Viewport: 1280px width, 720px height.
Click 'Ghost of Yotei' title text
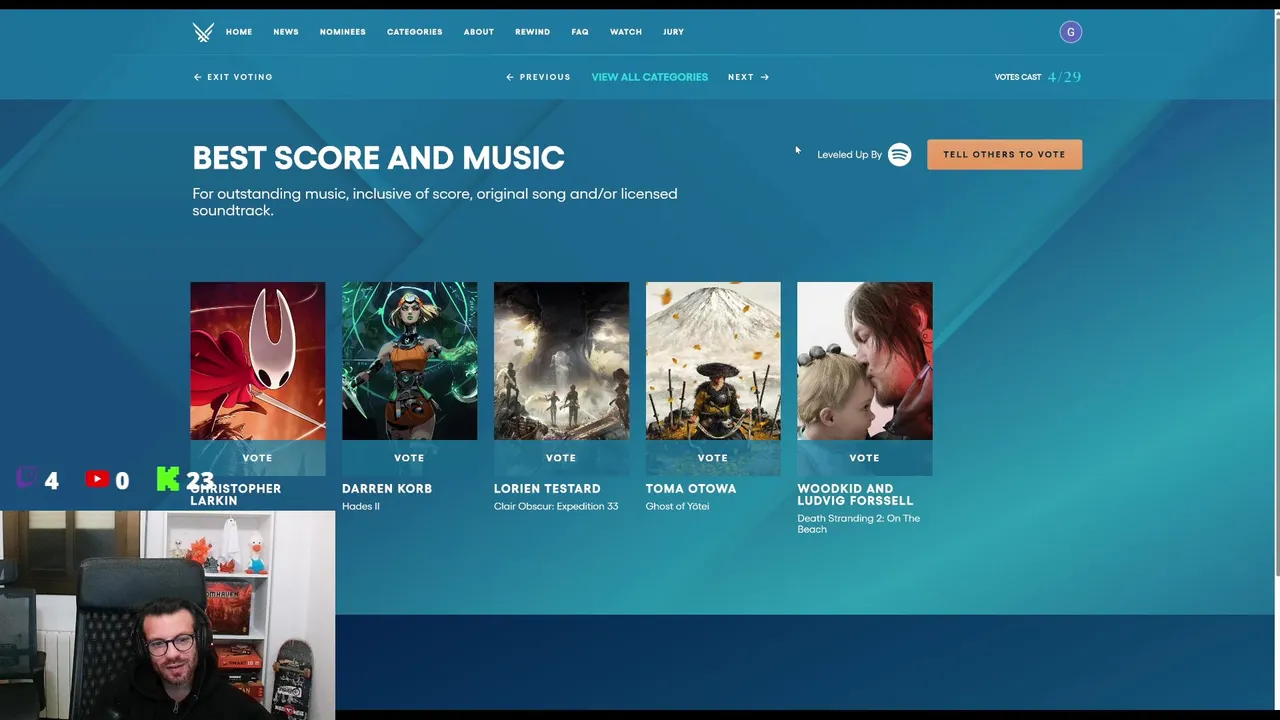point(677,506)
